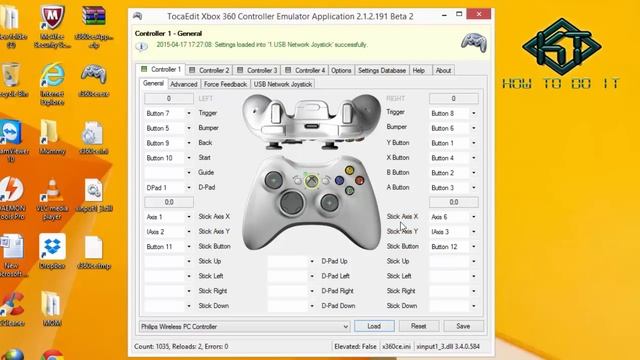Expand A Button dropdown showing Button 3
The height and width of the screenshot is (360, 640).
click(x=473, y=188)
